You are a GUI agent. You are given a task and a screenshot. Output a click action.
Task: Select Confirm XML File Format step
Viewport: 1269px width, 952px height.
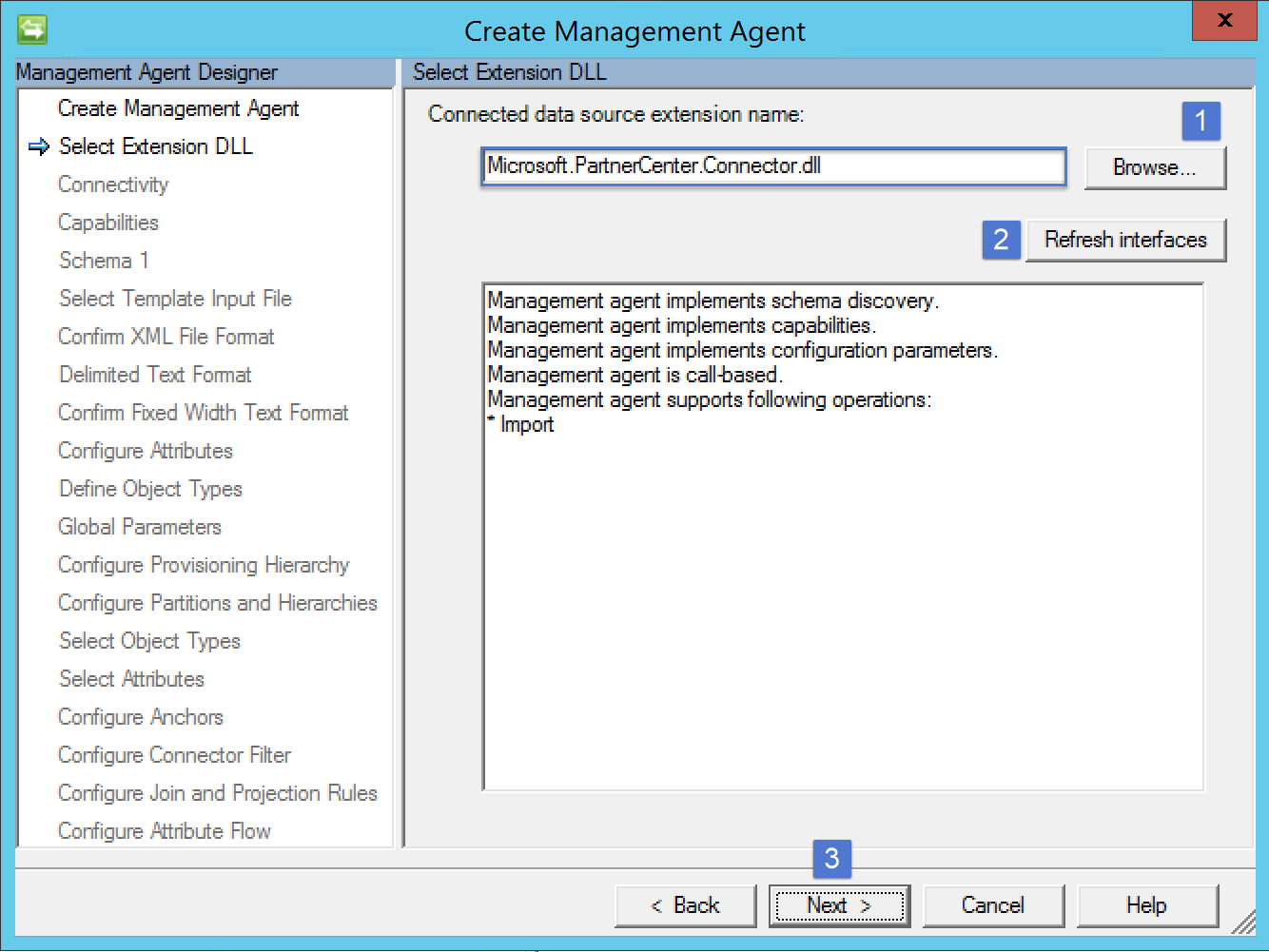point(166,337)
